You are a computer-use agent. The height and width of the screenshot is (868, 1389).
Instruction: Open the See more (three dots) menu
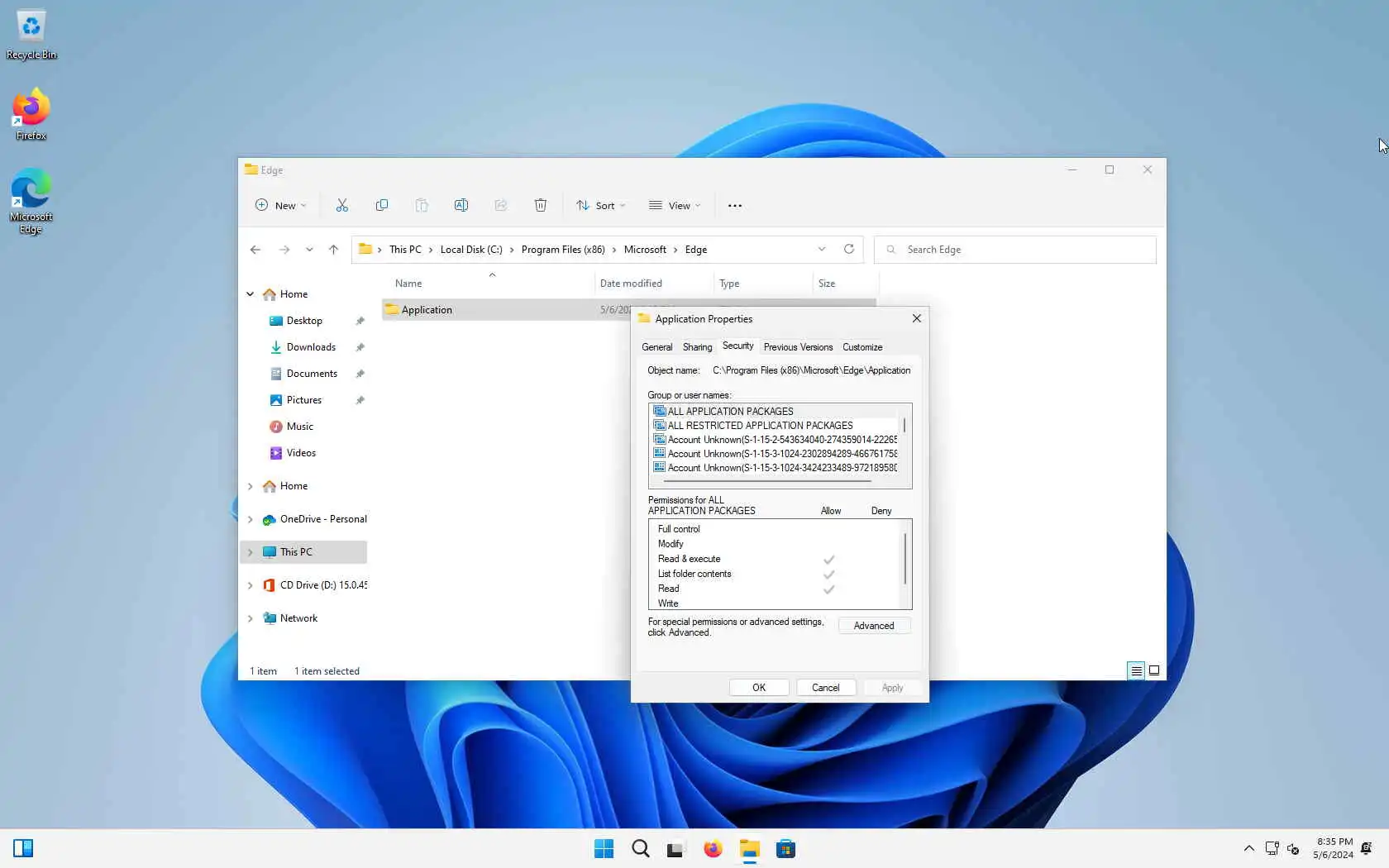tap(735, 205)
